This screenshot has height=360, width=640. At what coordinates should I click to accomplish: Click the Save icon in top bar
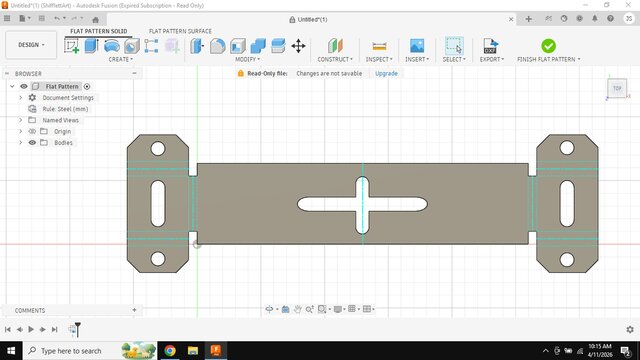point(42,18)
